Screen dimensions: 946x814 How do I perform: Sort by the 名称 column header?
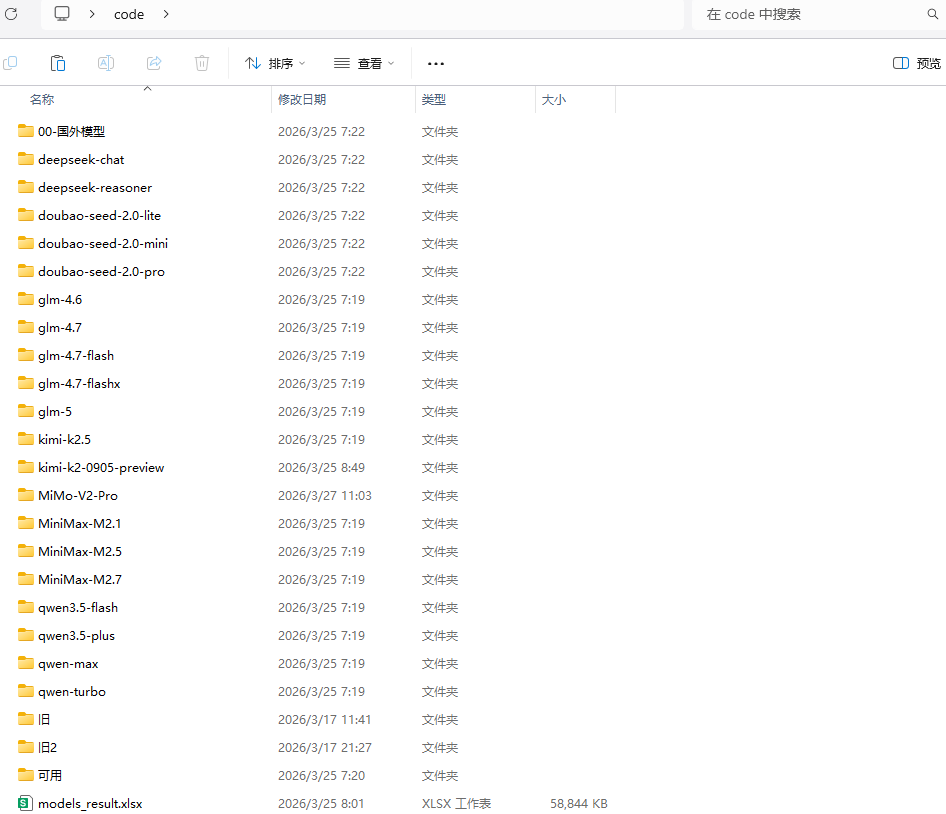(42, 100)
